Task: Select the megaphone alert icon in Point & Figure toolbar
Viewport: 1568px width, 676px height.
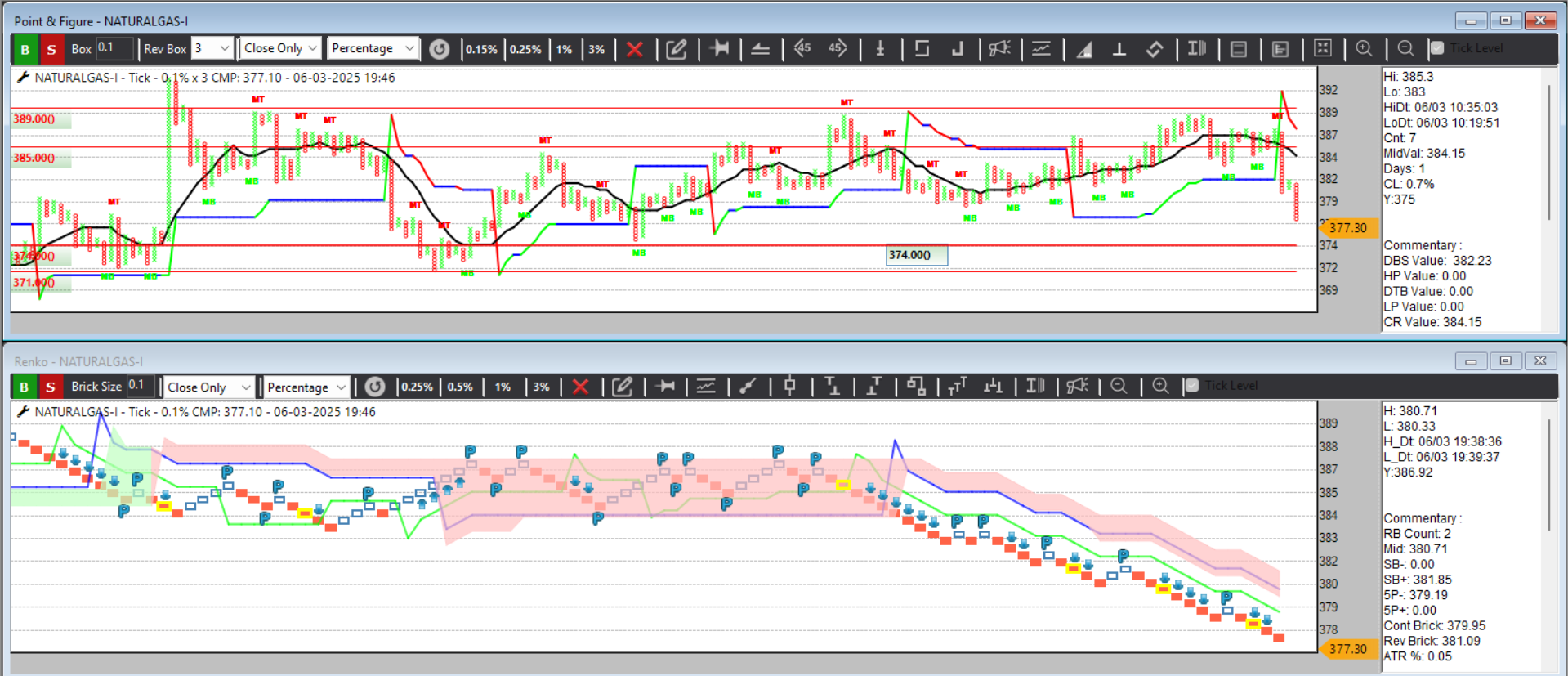Action: 999,48
